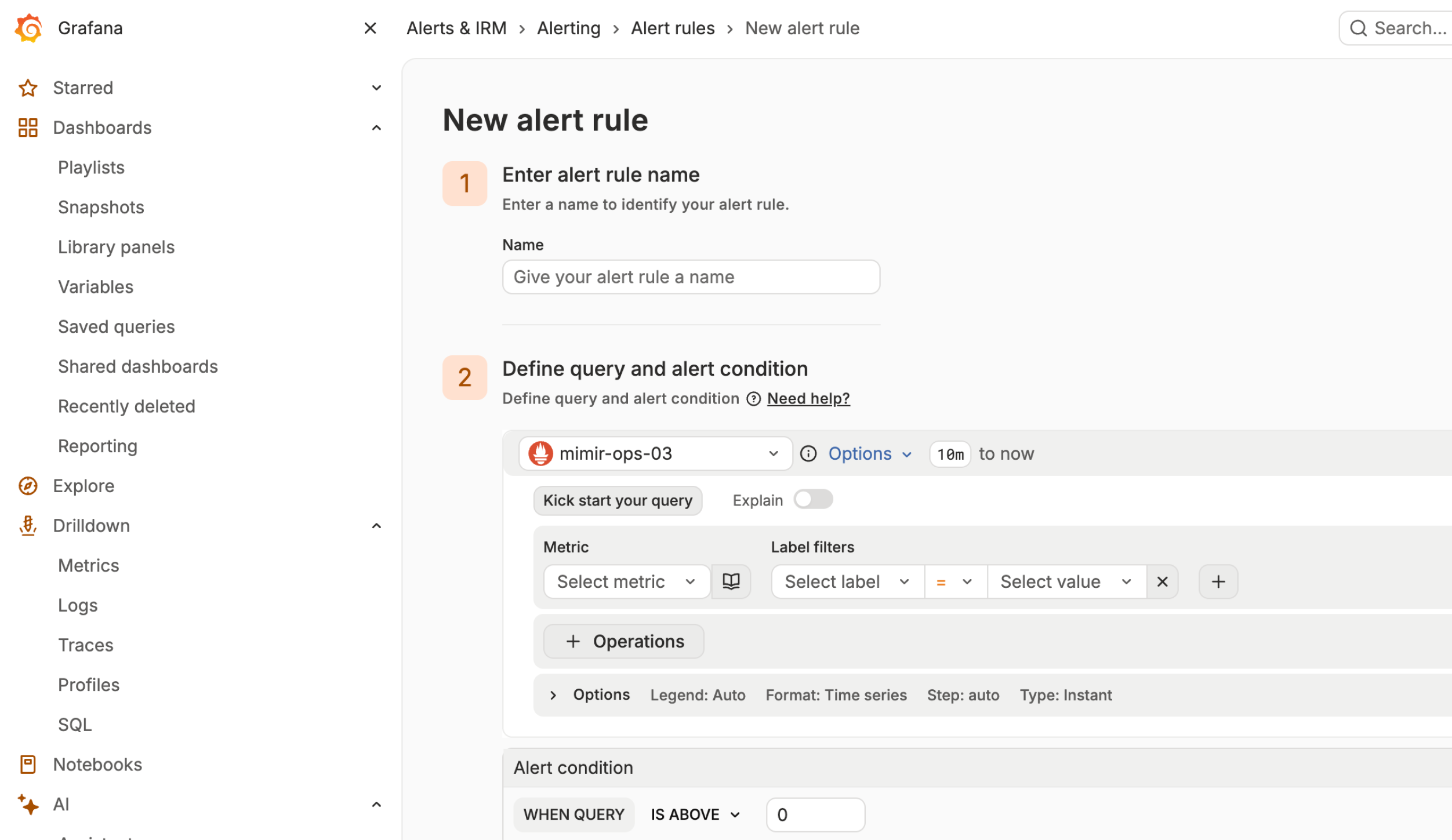The width and height of the screenshot is (1452, 840).
Task: Click the alert rule Name input field
Action: click(x=691, y=277)
